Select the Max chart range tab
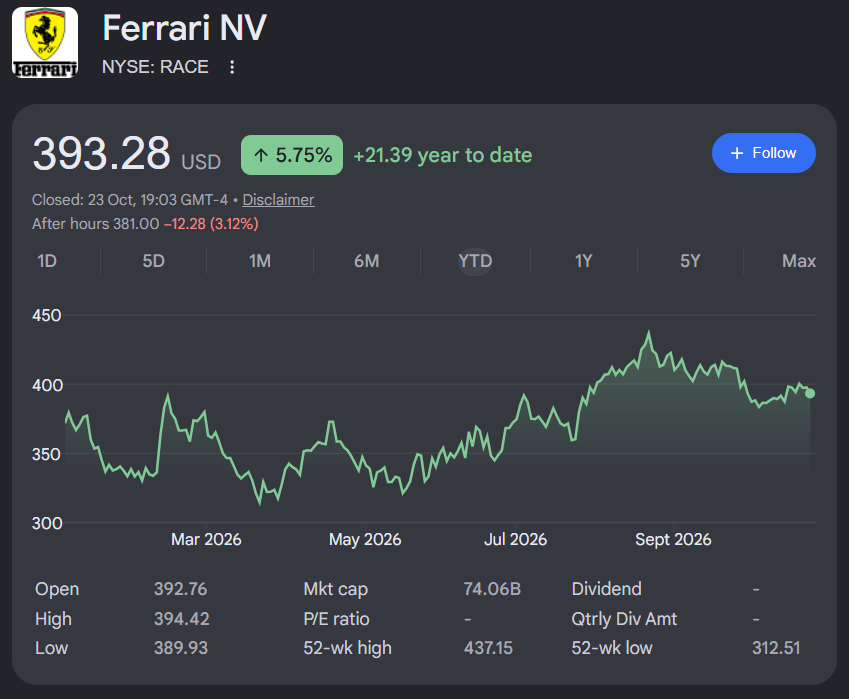The width and height of the screenshot is (849, 699). point(799,261)
